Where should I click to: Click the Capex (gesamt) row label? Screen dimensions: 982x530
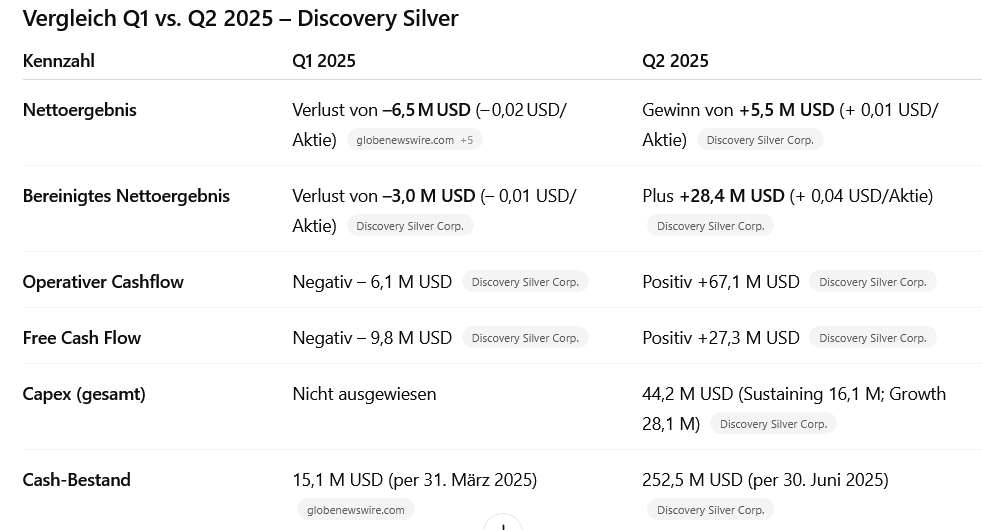point(84,394)
